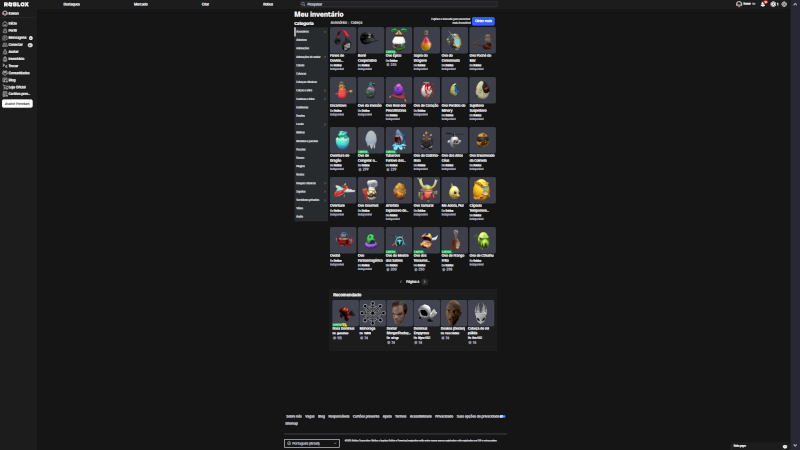Open the shark egg item thumbnail
This screenshot has width=800, height=450.
[x=398, y=140]
